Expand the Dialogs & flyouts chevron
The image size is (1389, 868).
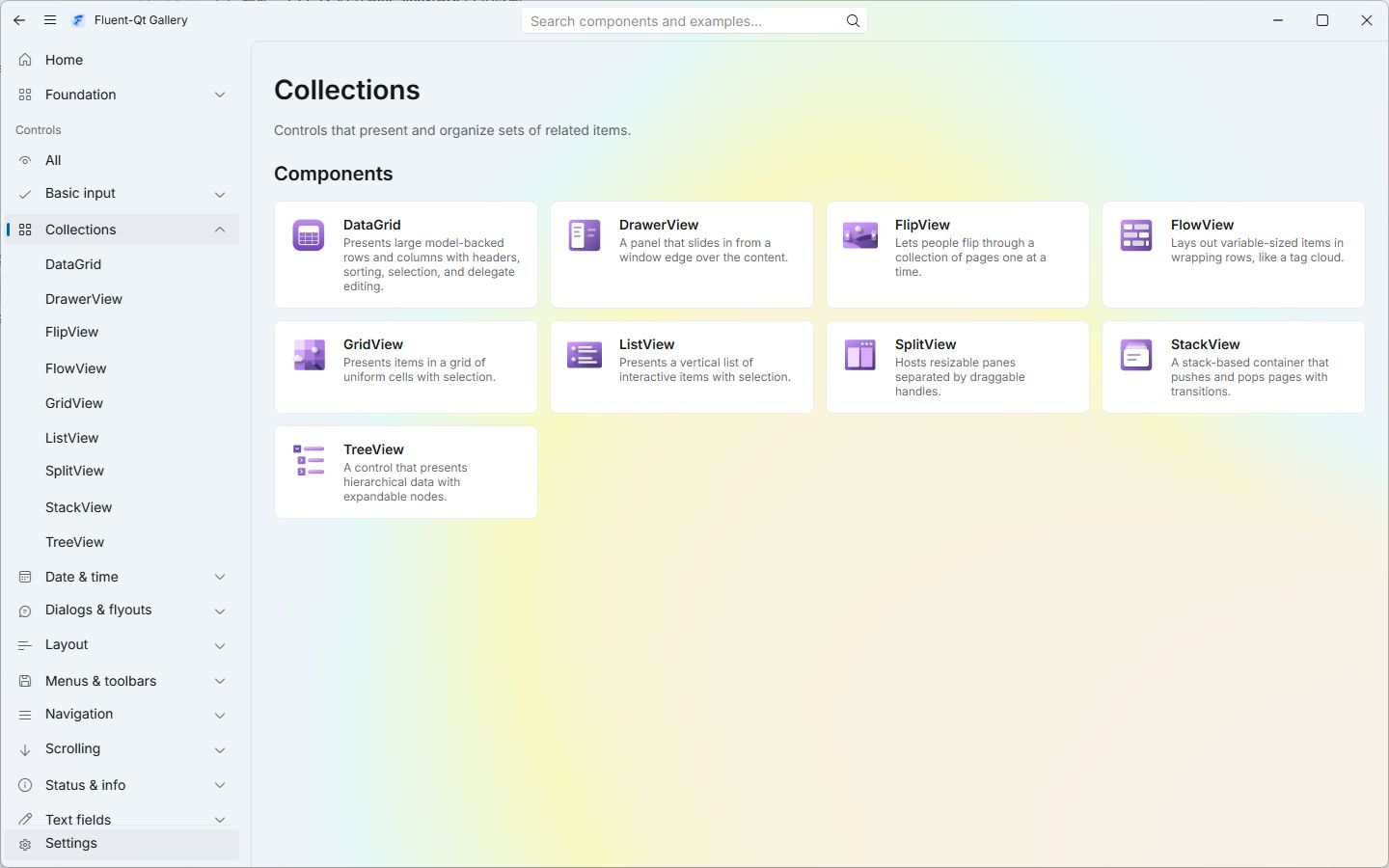220,611
